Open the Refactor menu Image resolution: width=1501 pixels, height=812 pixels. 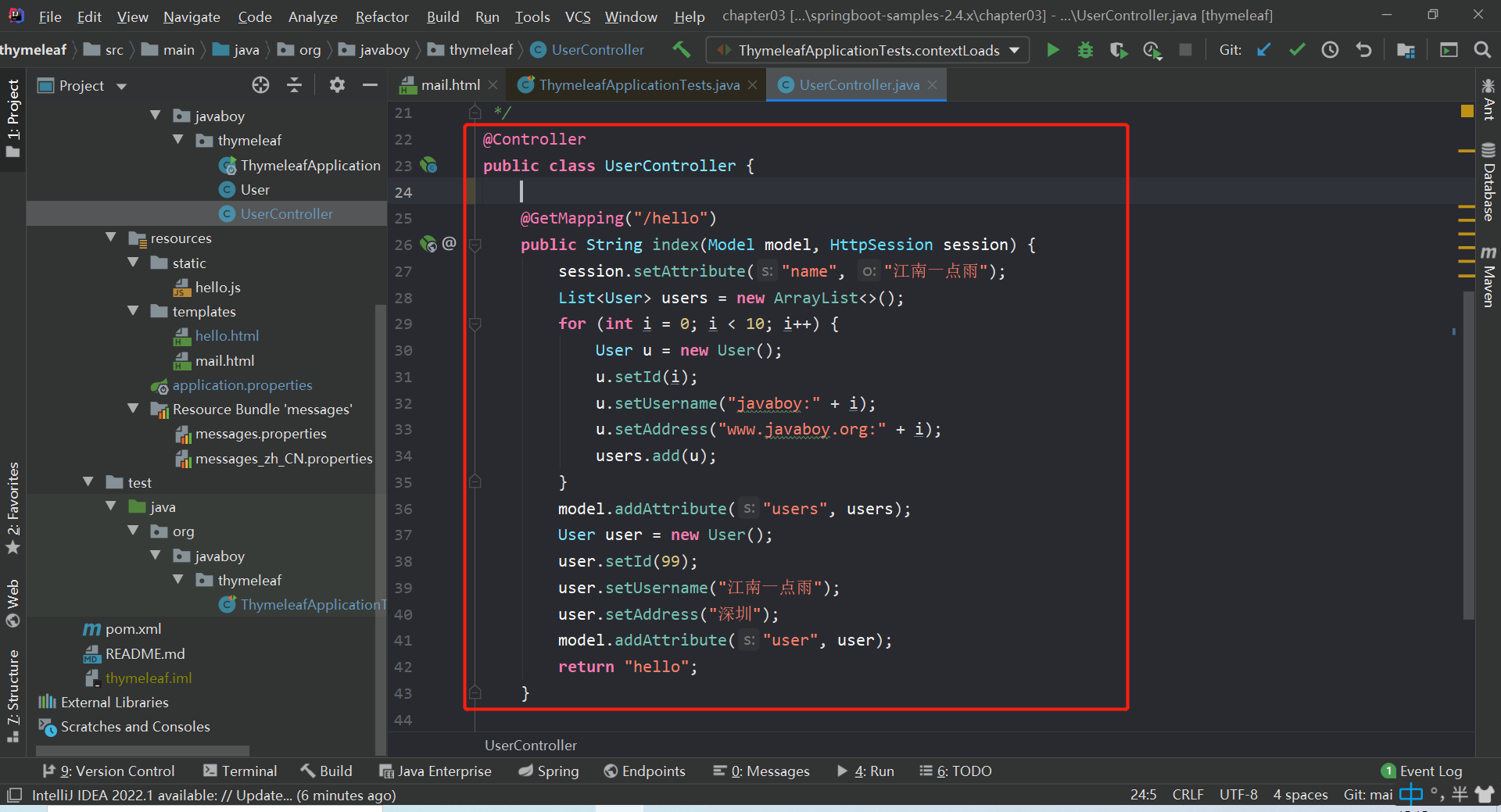pyautogui.click(x=382, y=16)
